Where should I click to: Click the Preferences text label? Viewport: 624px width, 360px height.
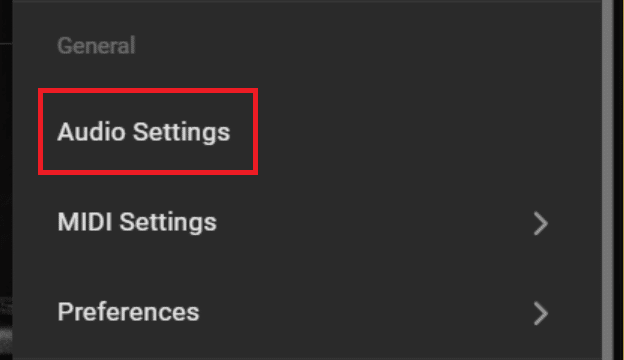pos(128,312)
